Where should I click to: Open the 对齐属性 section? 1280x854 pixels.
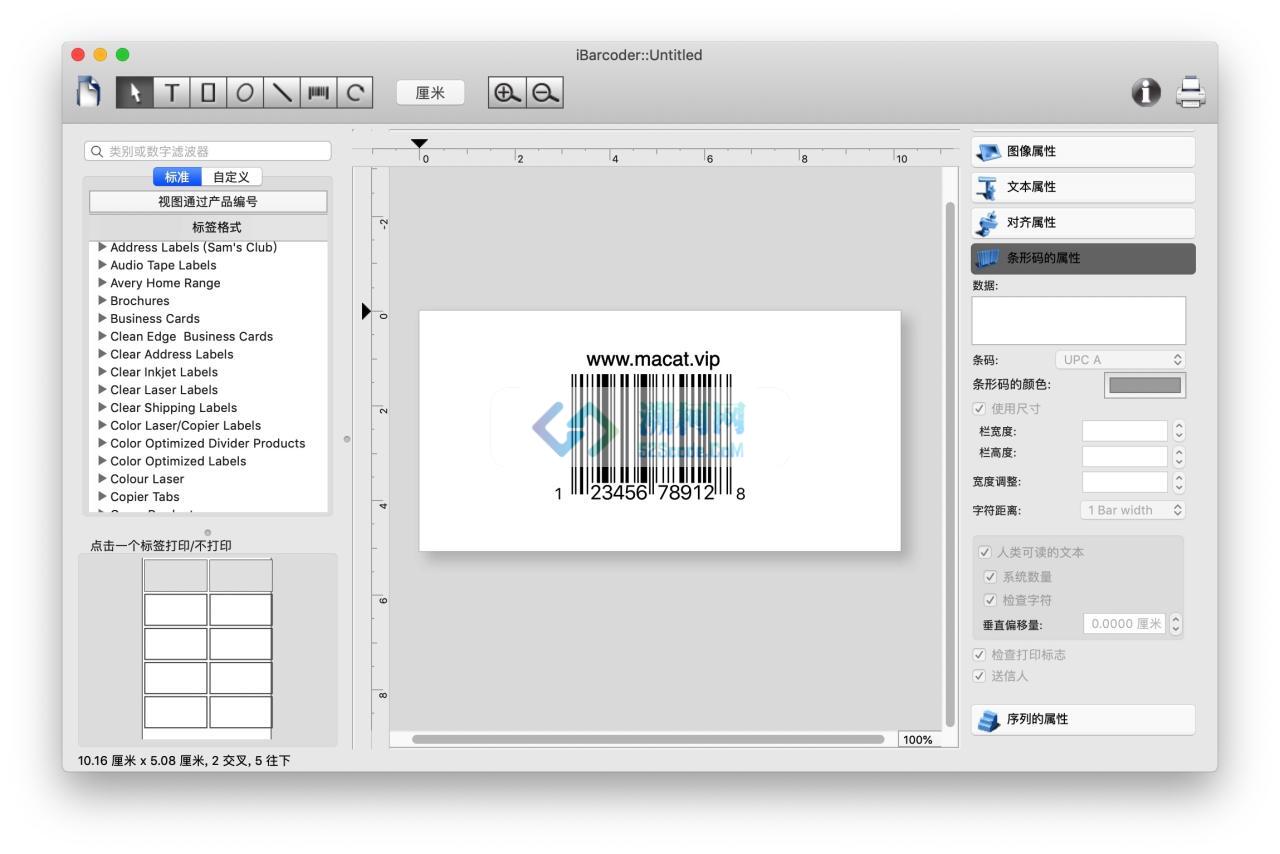pyautogui.click(x=1083, y=222)
